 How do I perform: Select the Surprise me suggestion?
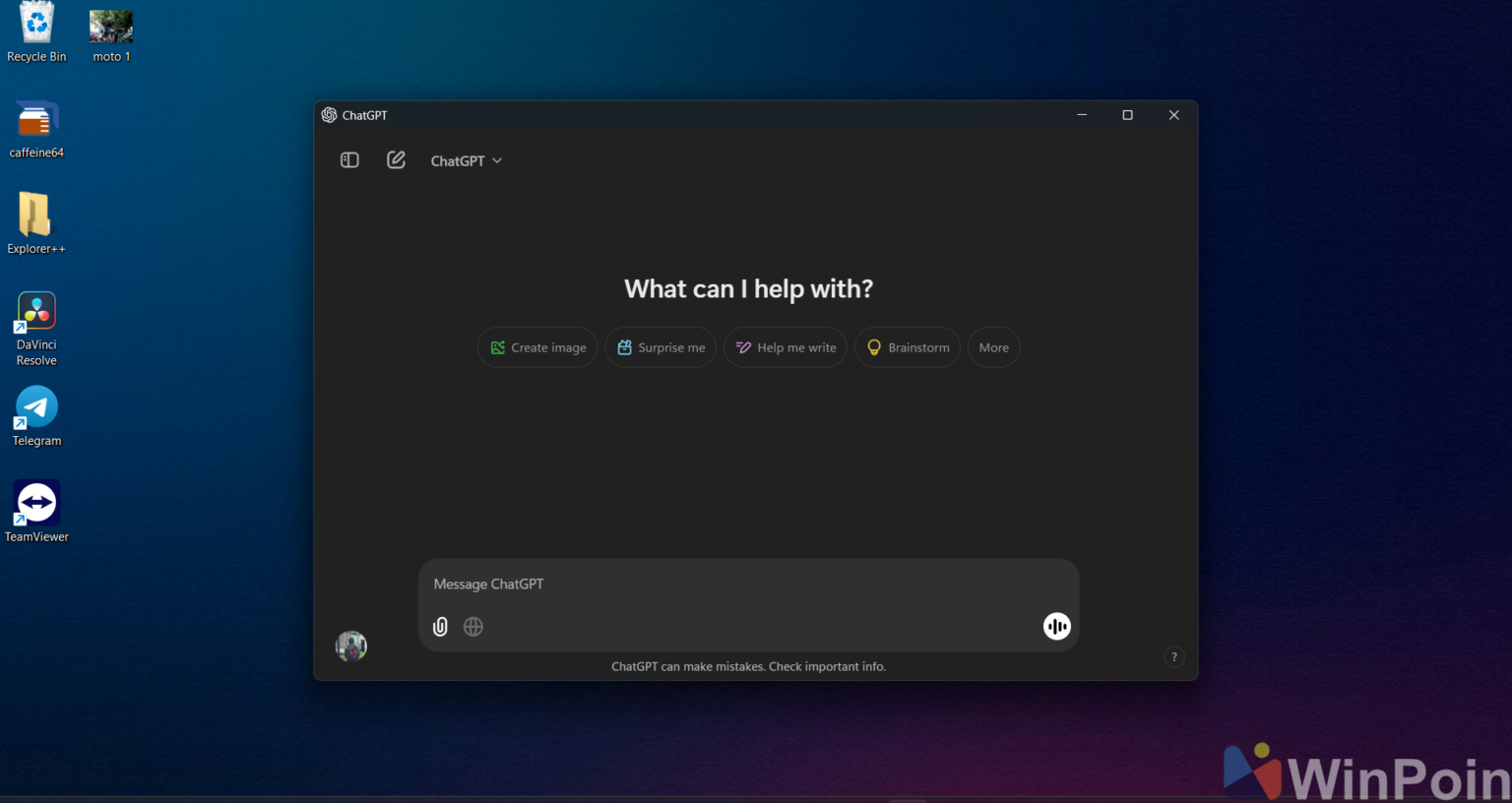tap(661, 347)
